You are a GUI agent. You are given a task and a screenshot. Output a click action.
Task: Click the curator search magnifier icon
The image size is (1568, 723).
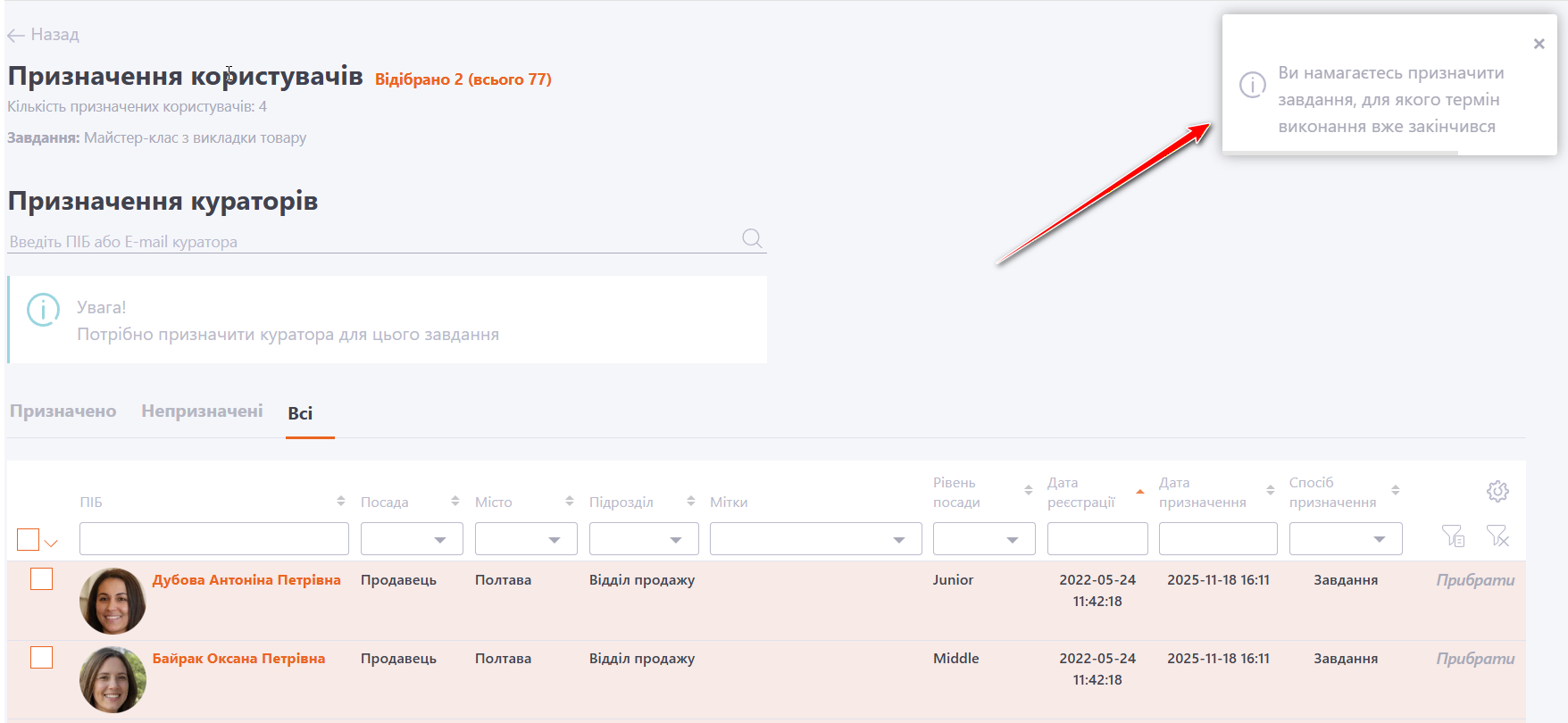[x=752, y=238]
